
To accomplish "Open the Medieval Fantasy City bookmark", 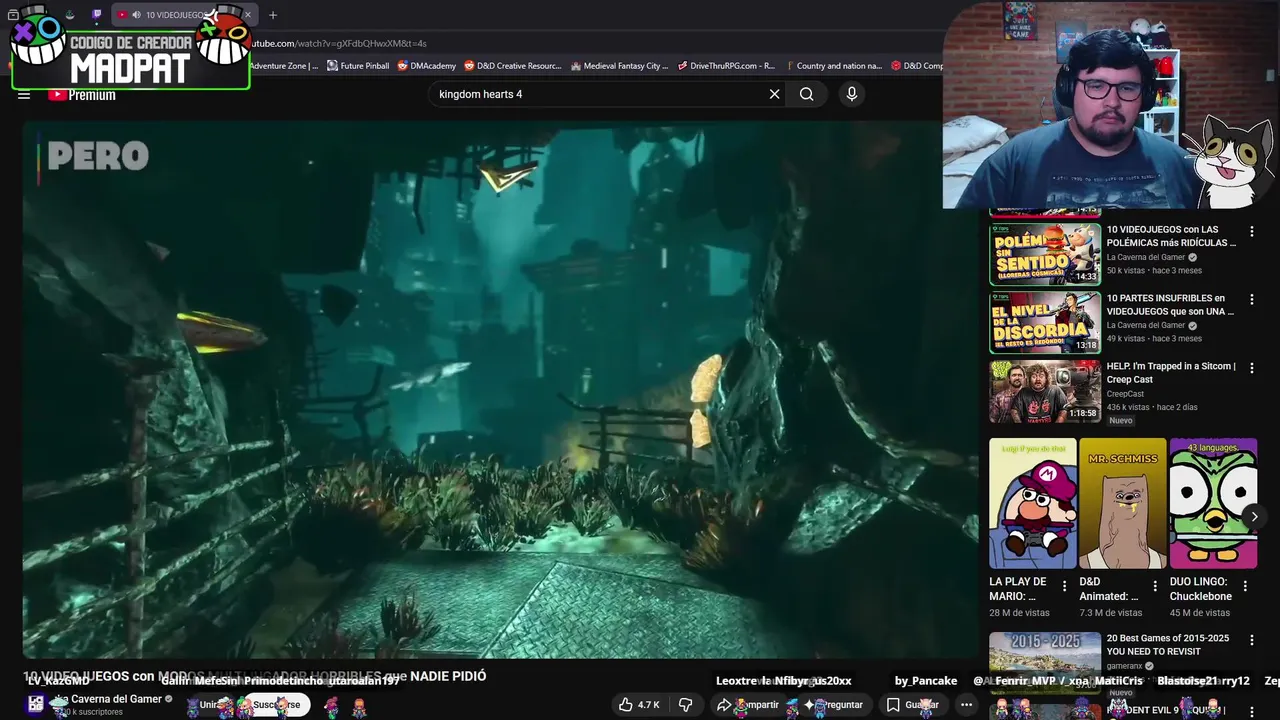I will (620, 66).
